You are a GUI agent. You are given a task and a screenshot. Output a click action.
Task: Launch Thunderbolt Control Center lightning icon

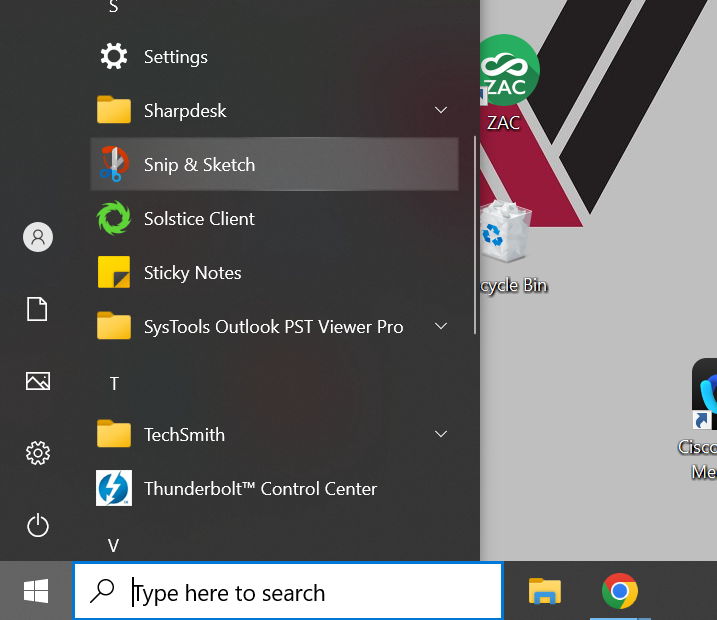113,488
